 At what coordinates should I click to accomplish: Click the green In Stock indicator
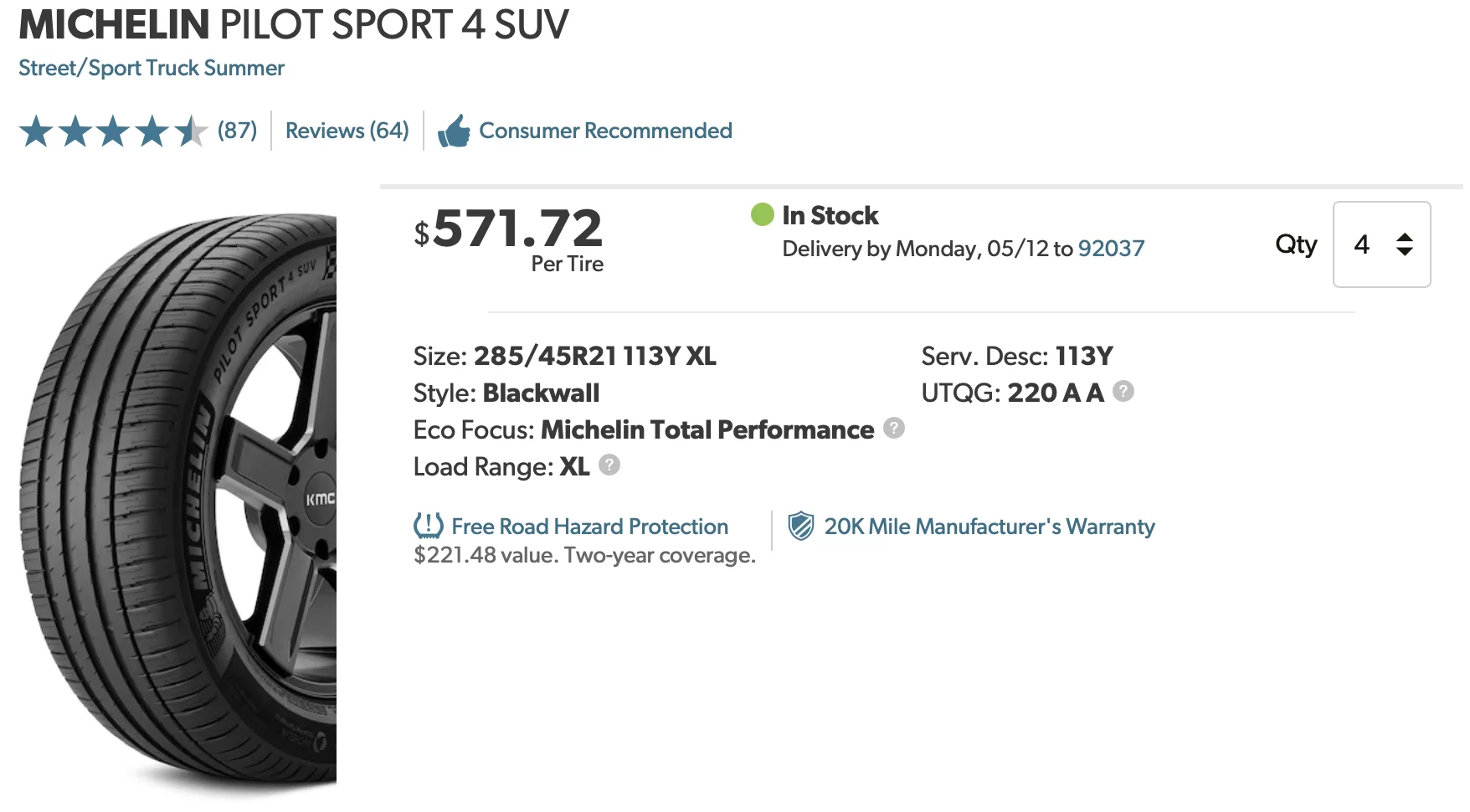(x=763, y=214)
